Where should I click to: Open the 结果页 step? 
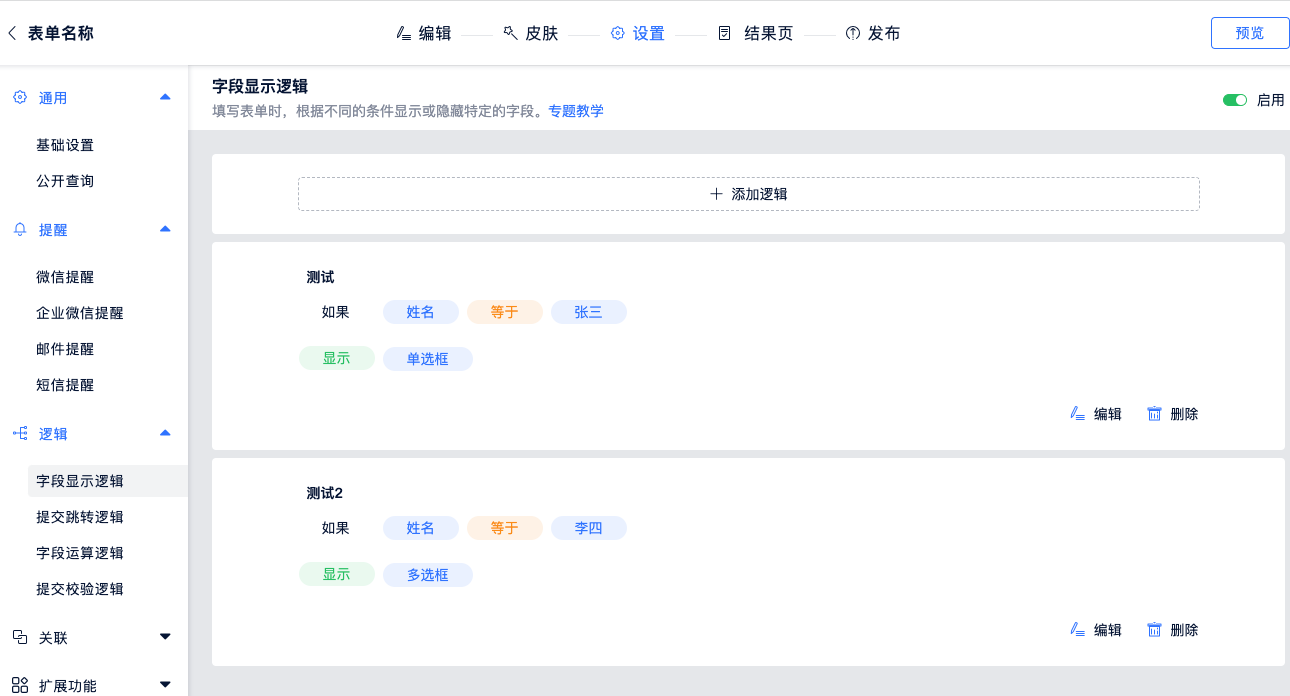756,33
